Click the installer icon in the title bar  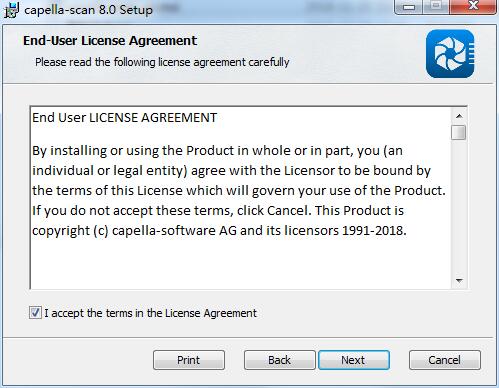coord(11,10)
